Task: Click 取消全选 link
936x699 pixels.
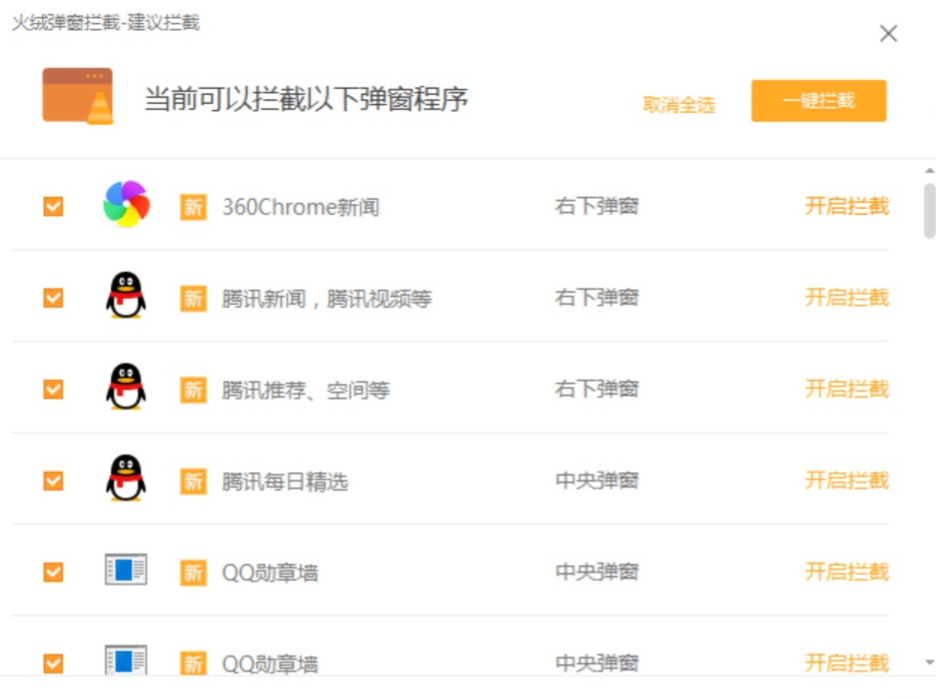Action: tap(679, 105)
